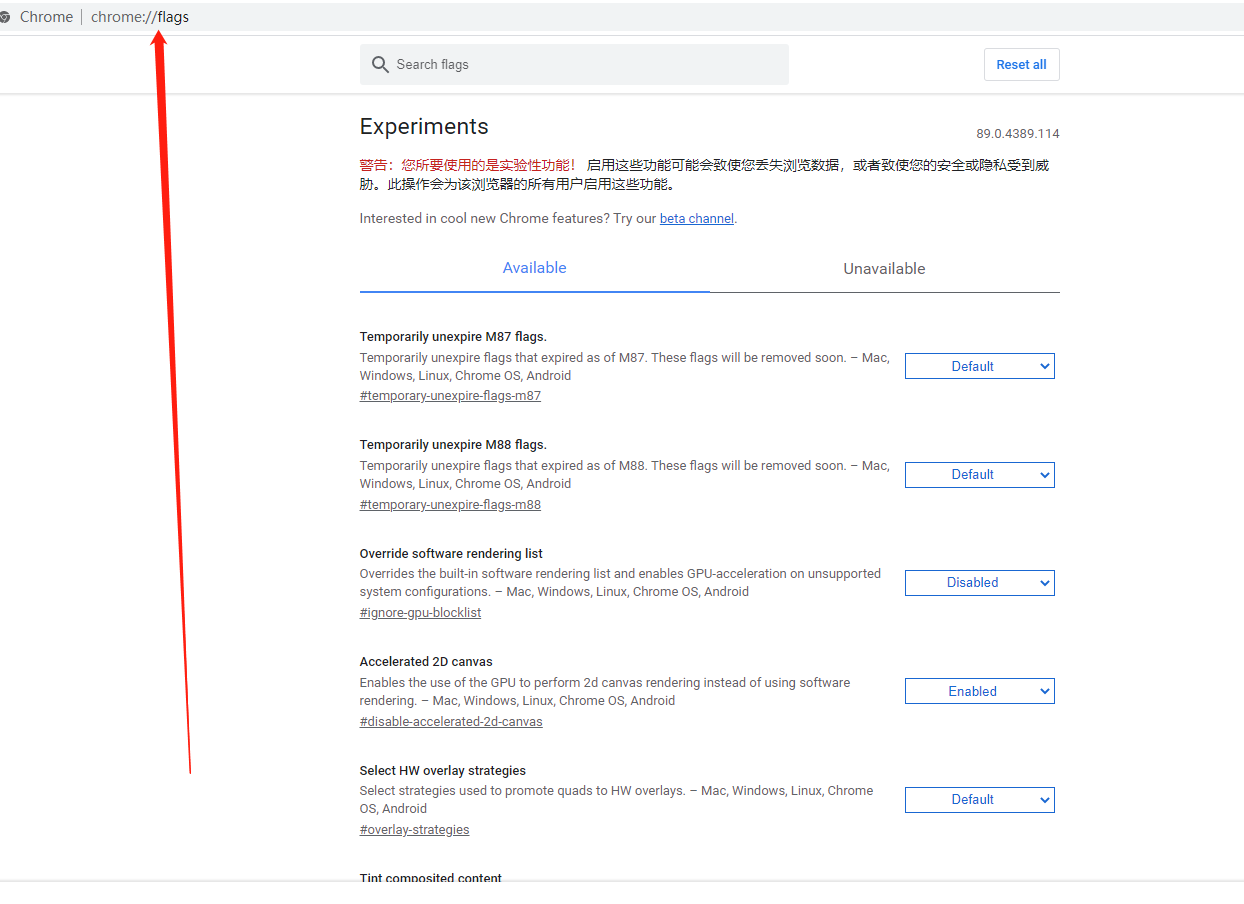
Task: Open dropdown for Temporarily unexpire M87 flags
Action: 980,366
